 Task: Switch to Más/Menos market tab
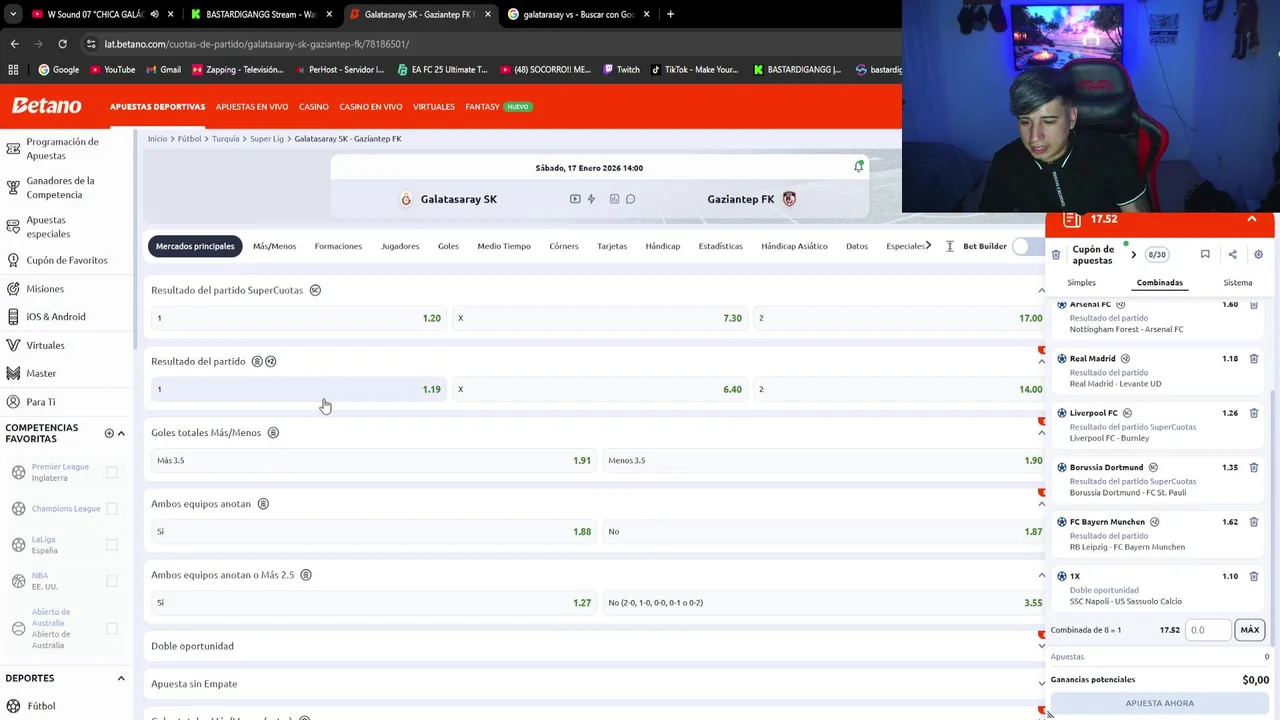click(x=274, y=246)
